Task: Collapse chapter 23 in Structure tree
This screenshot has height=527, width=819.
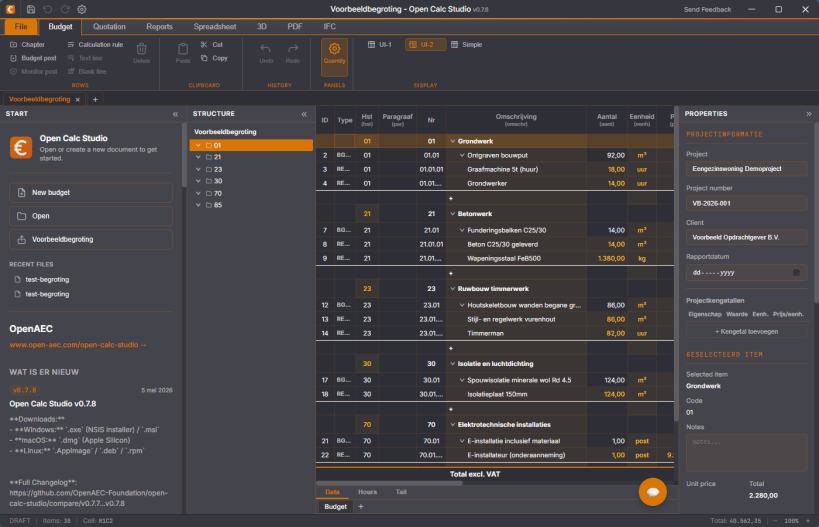Action: click(198, 169)
